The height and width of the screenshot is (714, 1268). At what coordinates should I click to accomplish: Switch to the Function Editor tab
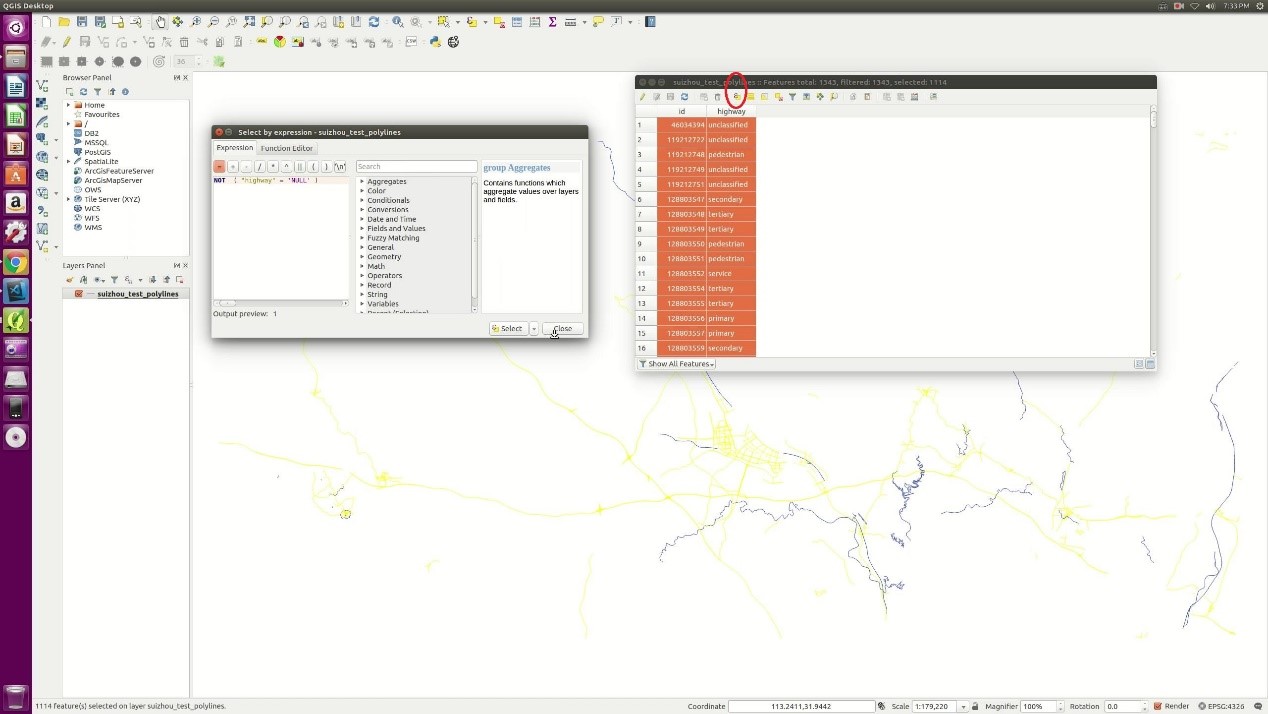click(x=287, y=148)
